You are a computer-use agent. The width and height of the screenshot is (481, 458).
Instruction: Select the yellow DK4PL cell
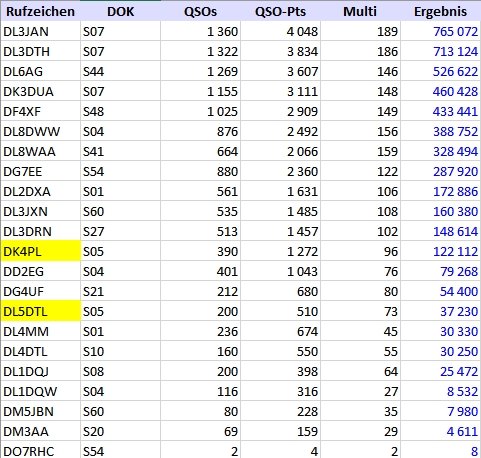(x=41, y=251)
